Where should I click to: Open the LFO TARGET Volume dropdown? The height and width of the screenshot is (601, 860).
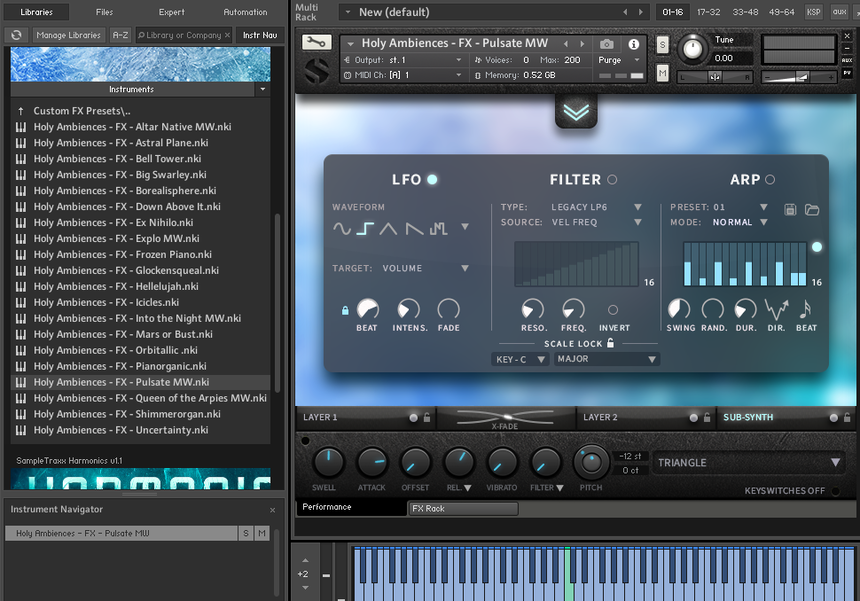[465, 268]
